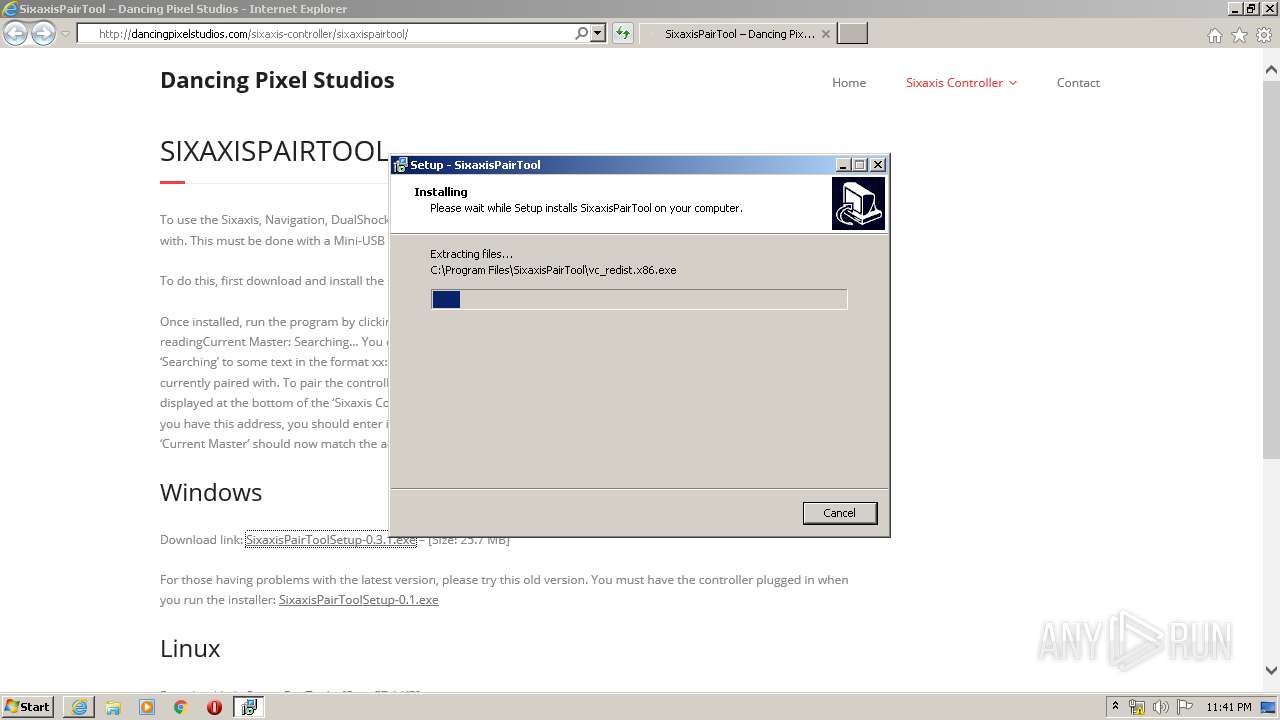Refresh the page with the green arrows button
Screen dimensions: 1280x720
point(623,33)
